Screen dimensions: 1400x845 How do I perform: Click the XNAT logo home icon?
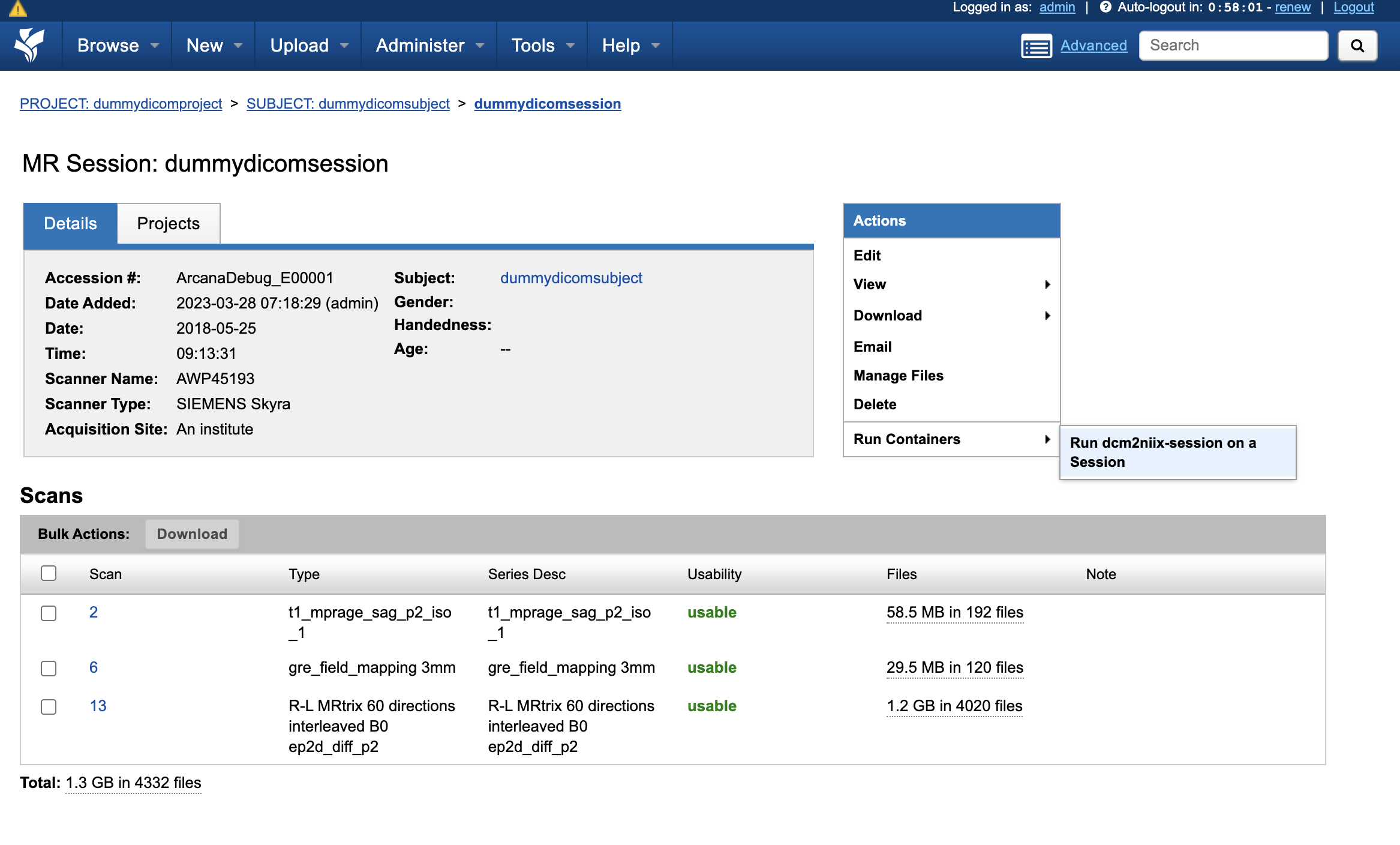30,46
